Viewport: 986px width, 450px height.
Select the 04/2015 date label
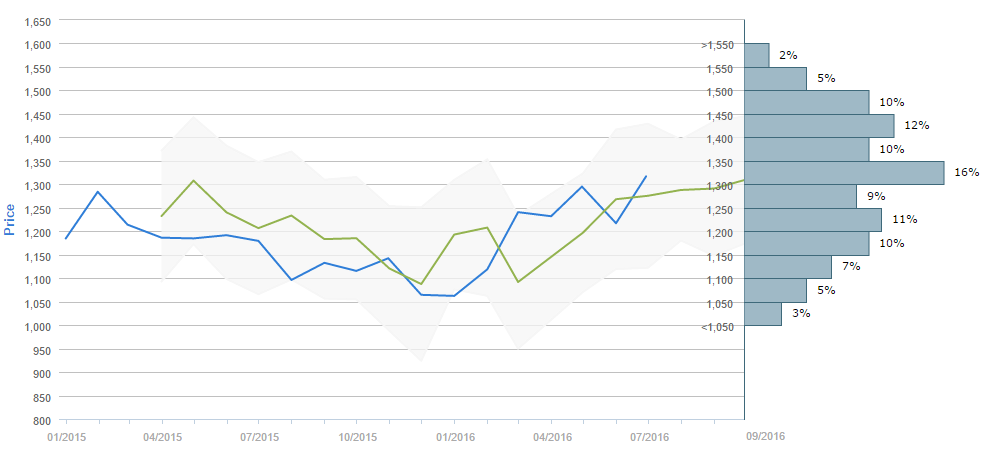coord(162,437)
